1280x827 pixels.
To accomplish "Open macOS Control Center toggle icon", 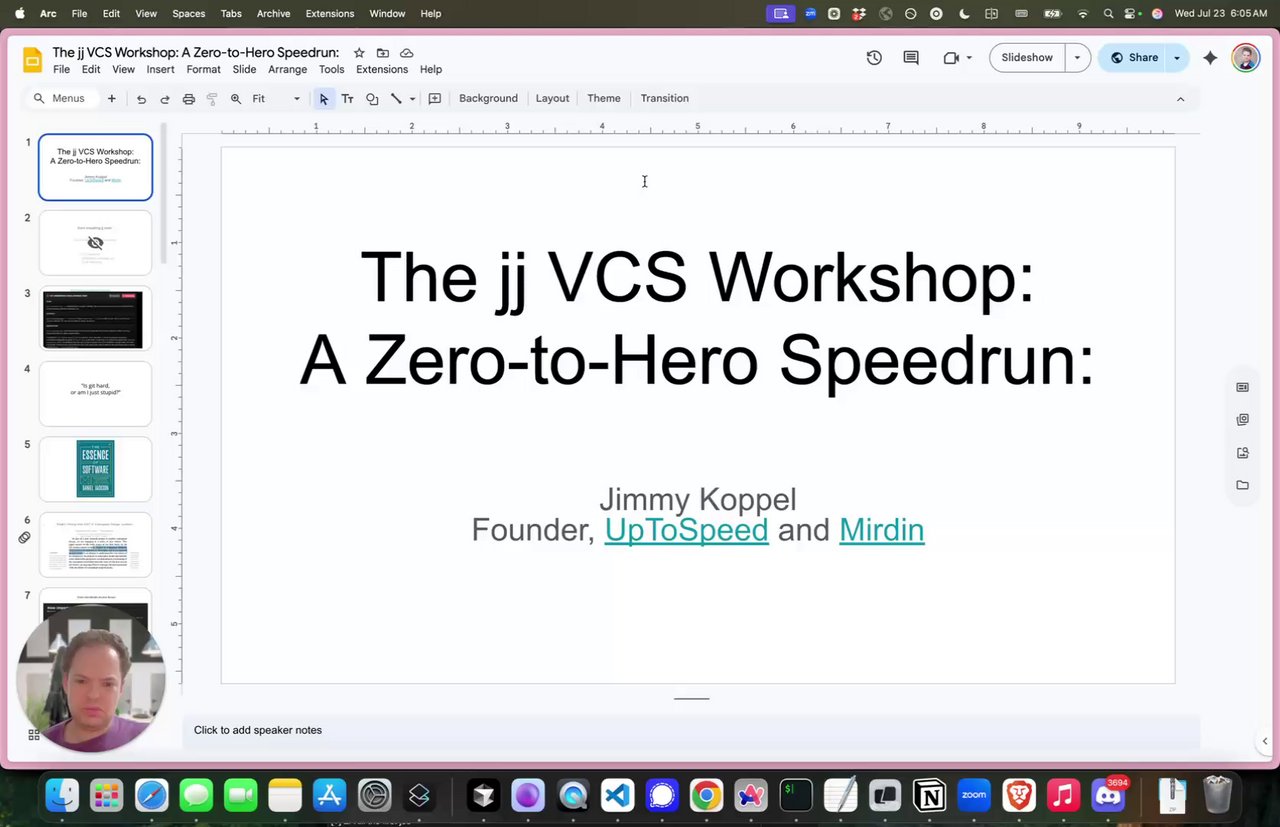I will tap(1132, 14).
